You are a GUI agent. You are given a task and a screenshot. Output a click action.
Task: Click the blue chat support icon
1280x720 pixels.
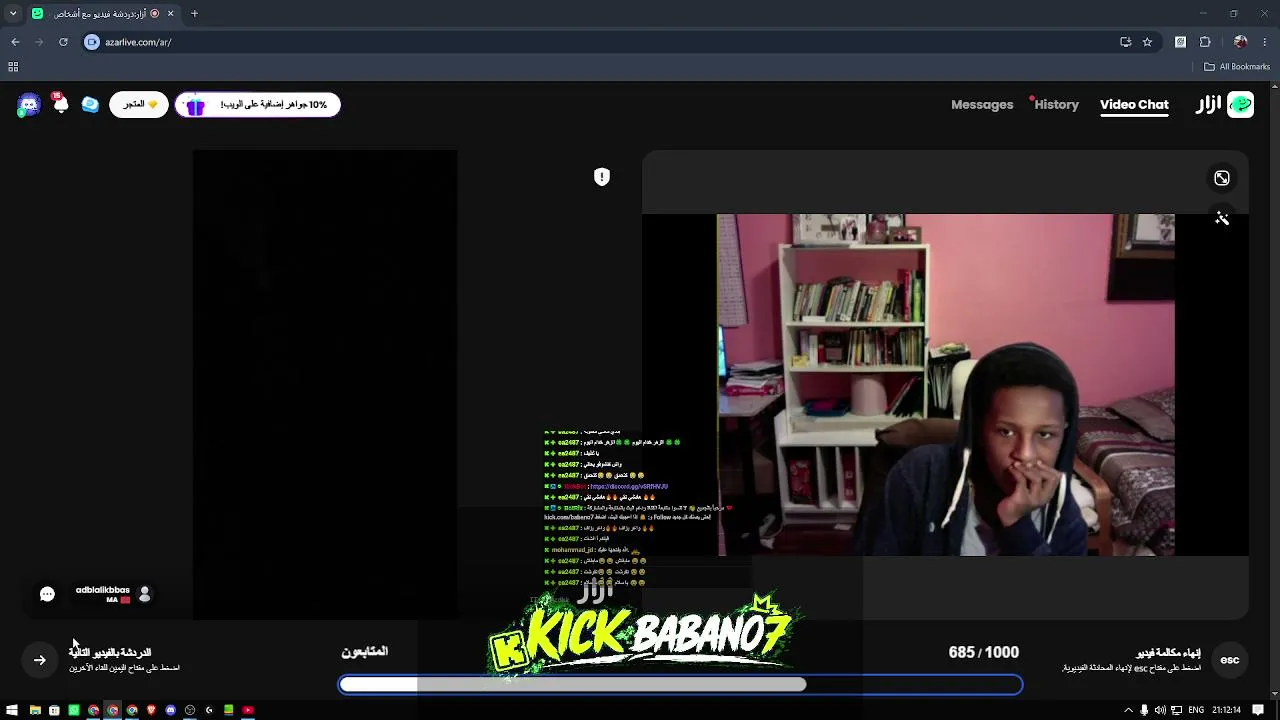[x=90, y=104]
